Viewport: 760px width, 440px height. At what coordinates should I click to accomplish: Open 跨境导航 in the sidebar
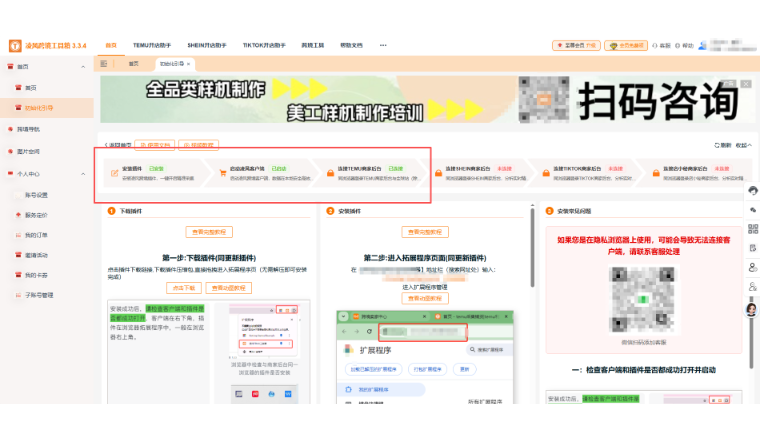tap(28, 129)
